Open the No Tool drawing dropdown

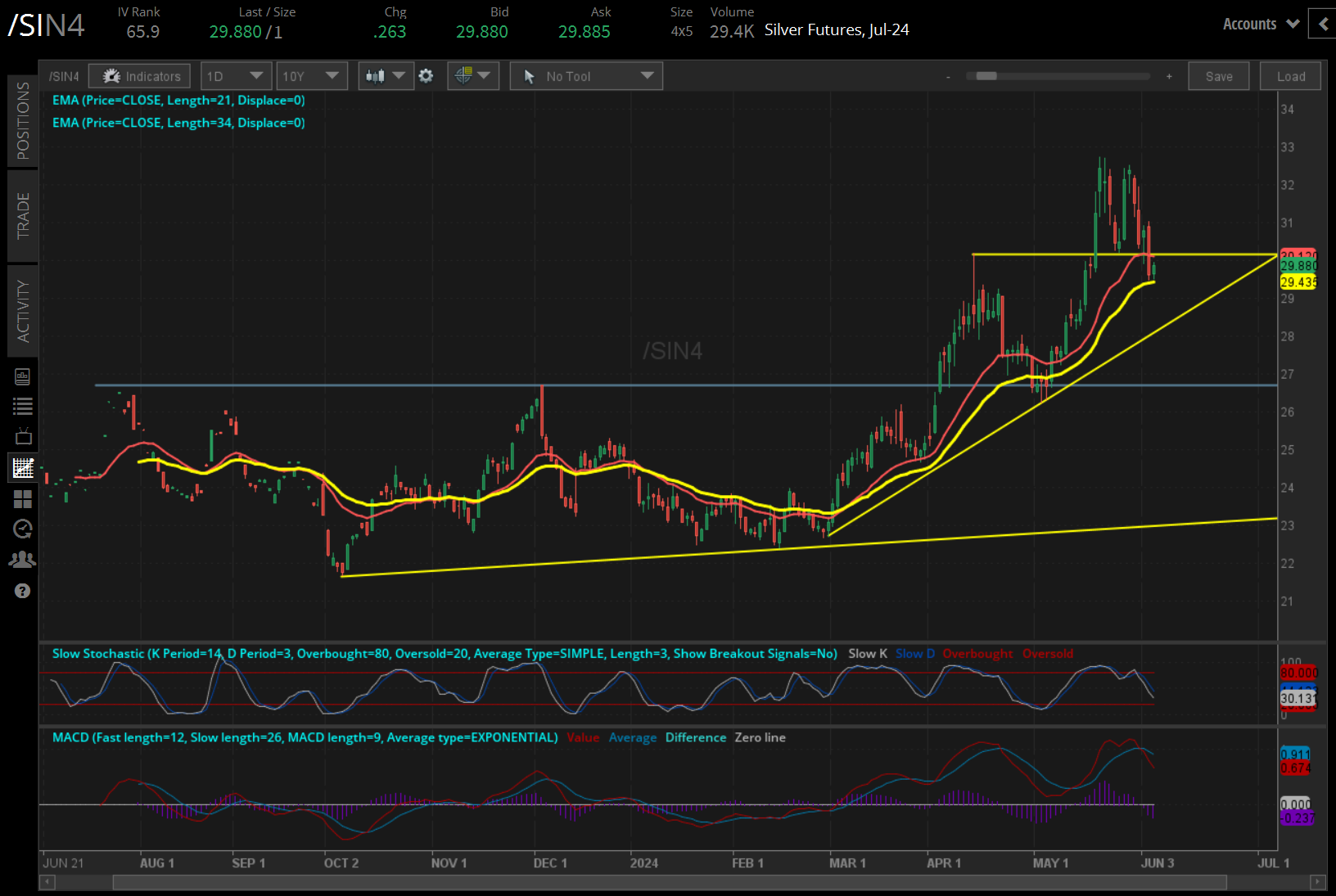tap(586, 76)
